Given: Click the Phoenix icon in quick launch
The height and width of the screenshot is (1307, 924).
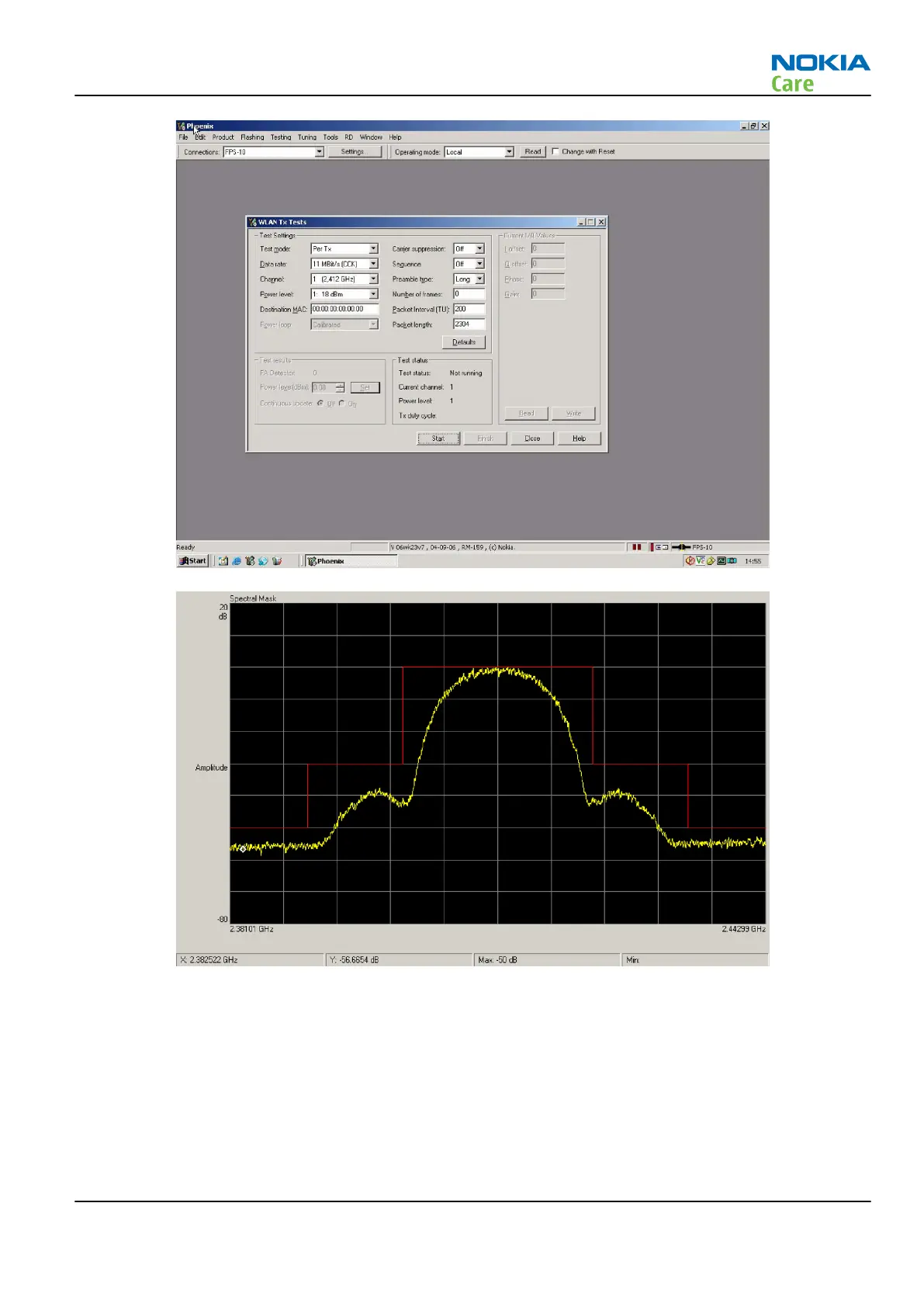Looking at the screenshot, I should [250, 561].
